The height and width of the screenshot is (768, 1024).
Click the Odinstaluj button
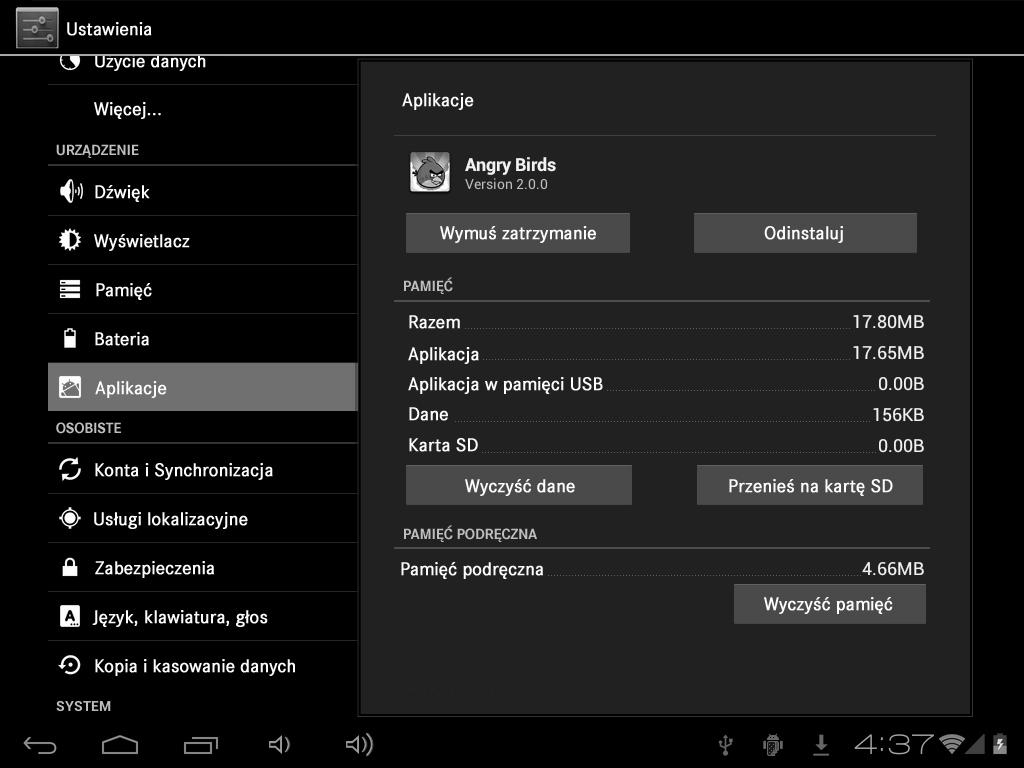[x=805, y=233]
